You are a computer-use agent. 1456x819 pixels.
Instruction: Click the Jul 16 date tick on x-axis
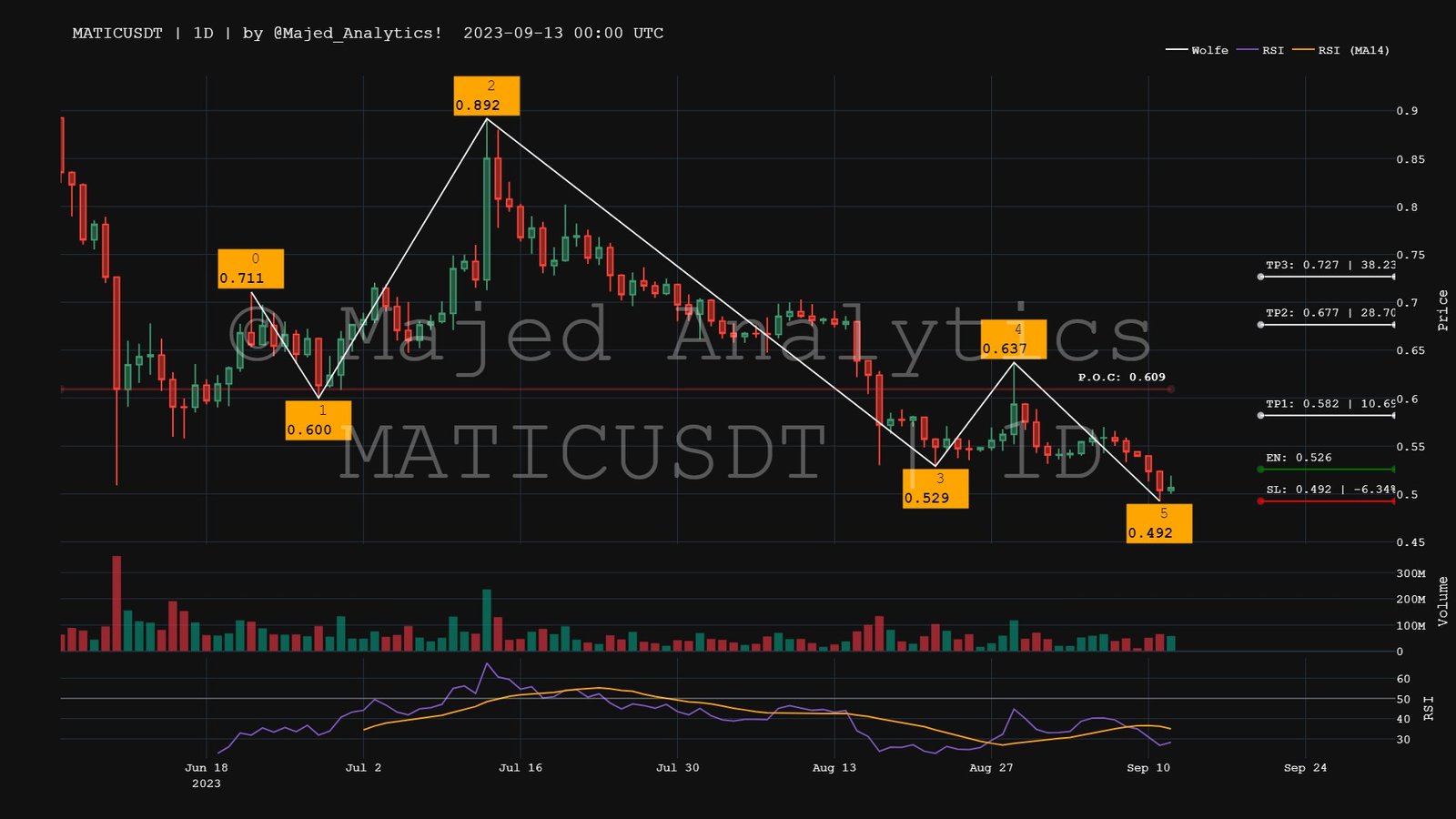[x=521, y=767]
